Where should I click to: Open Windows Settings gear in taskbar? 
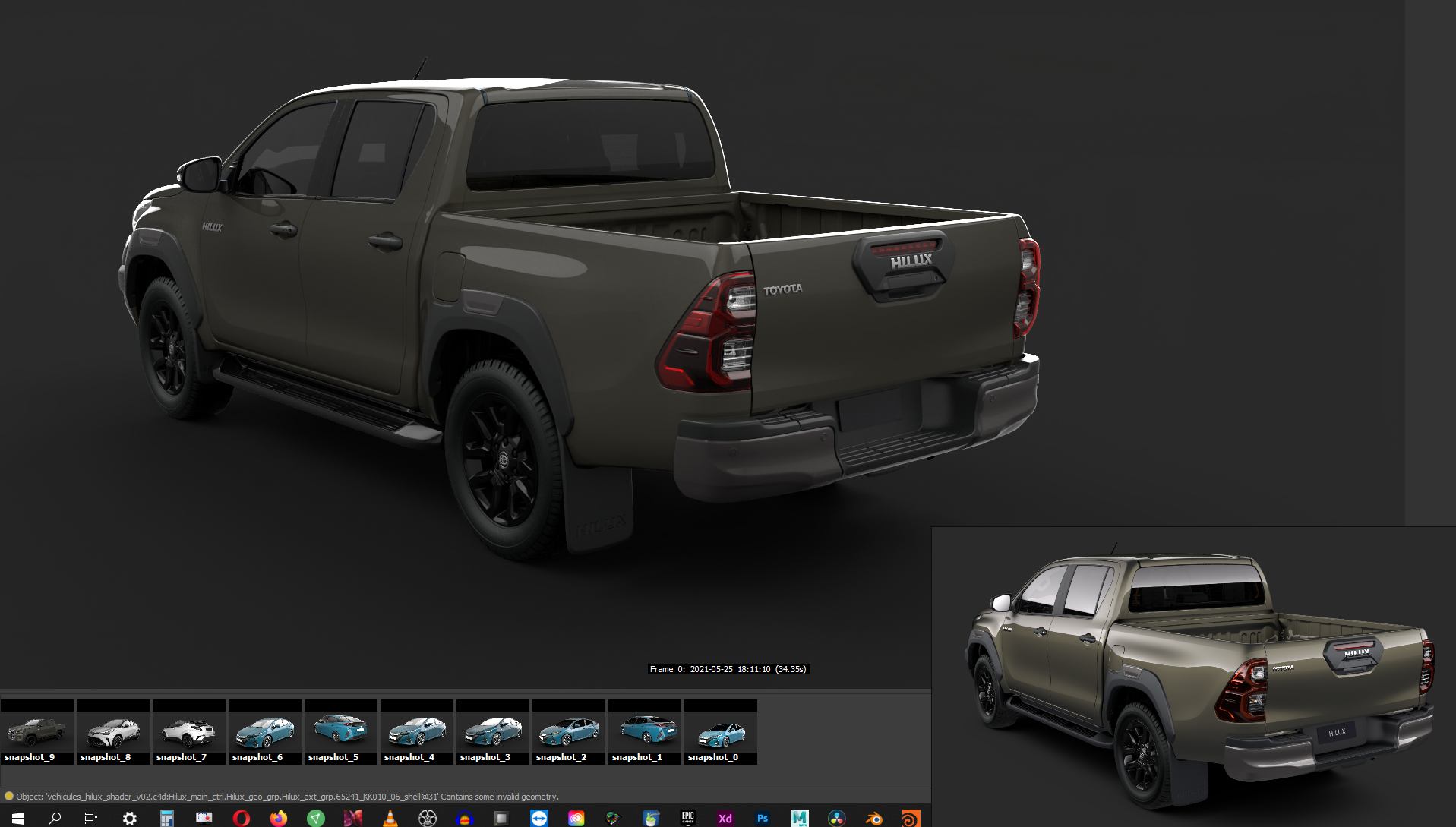coord(129,818)
